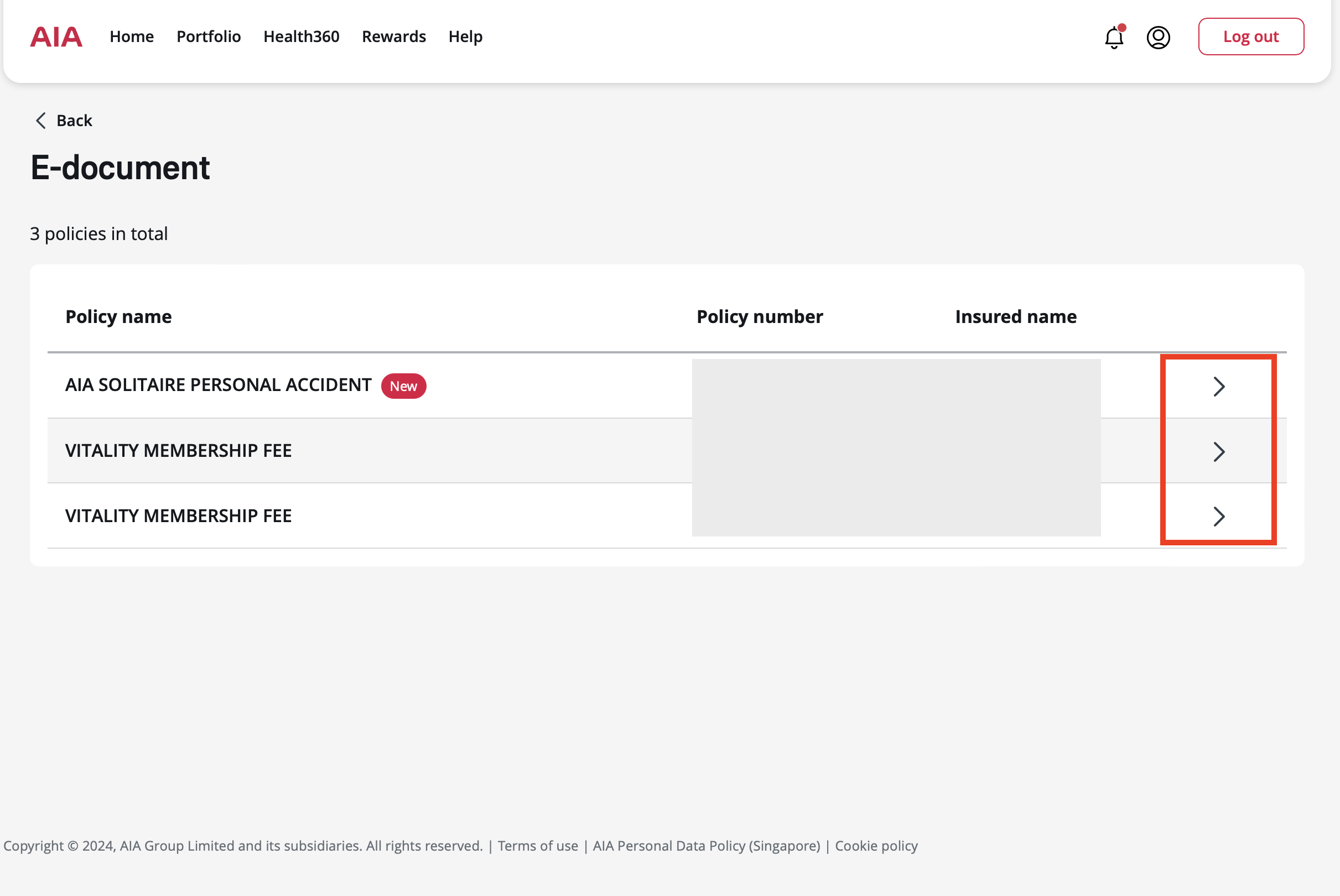Click the '3 policies in total' text

[99, 234]
